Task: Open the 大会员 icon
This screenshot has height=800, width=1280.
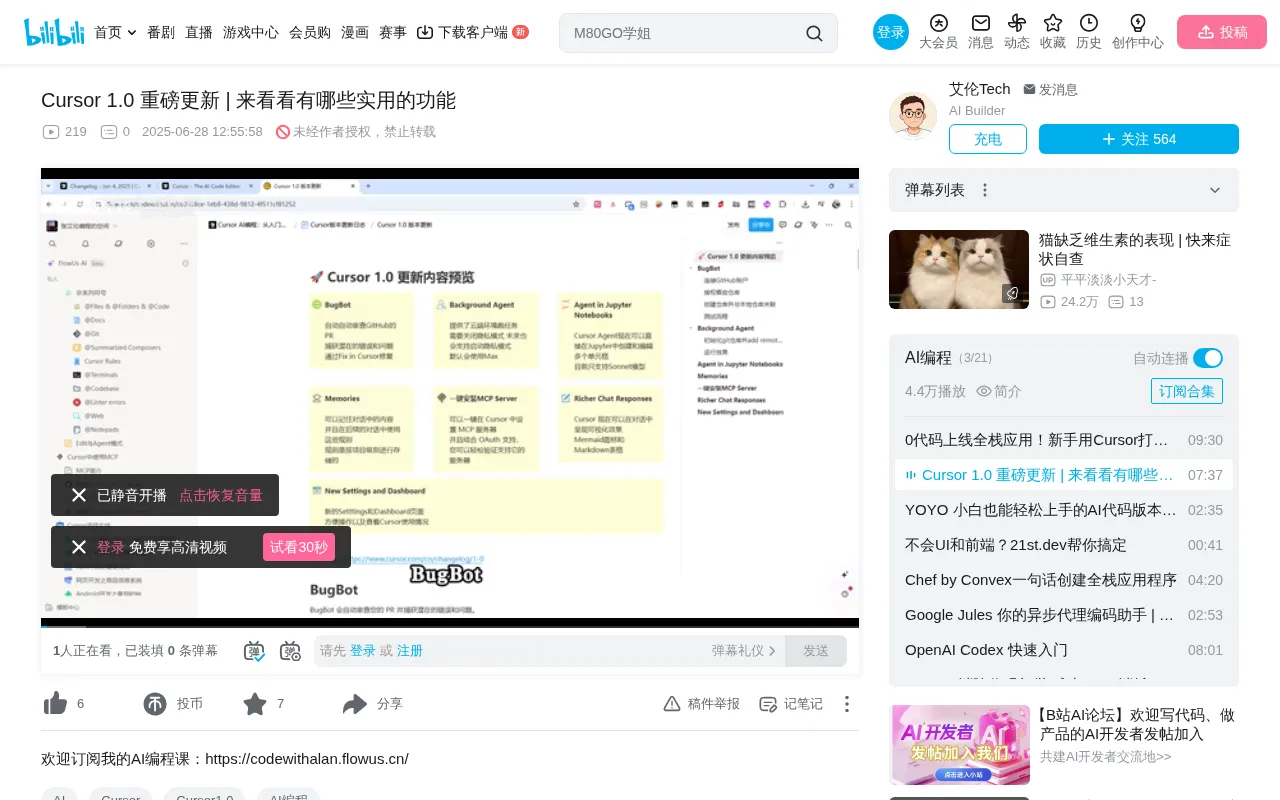Action: coord(938,23)
